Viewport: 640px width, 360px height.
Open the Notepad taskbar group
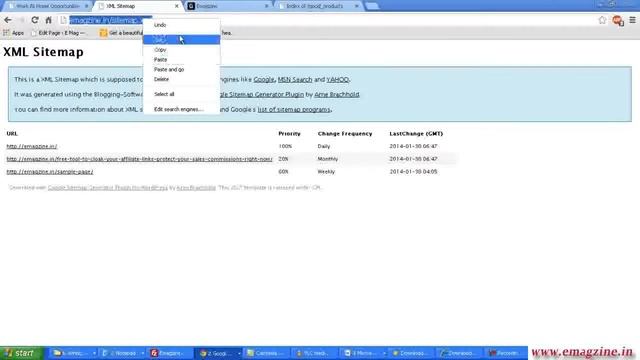click(x=122, y=353)
